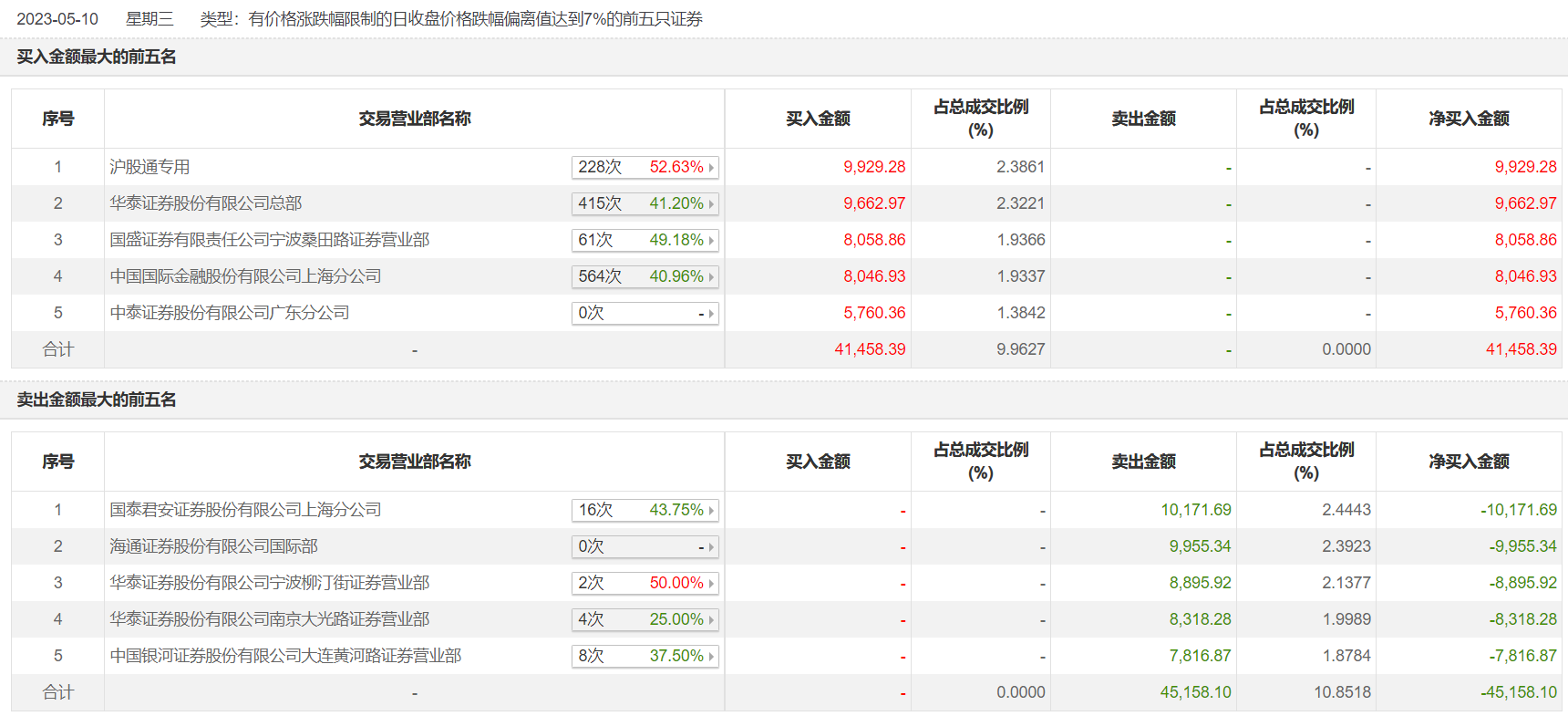The image size is (1568, 716).
Task: Click sell amount 10,171.69 for 国泰君安
Action: [x=1195, y=510]
